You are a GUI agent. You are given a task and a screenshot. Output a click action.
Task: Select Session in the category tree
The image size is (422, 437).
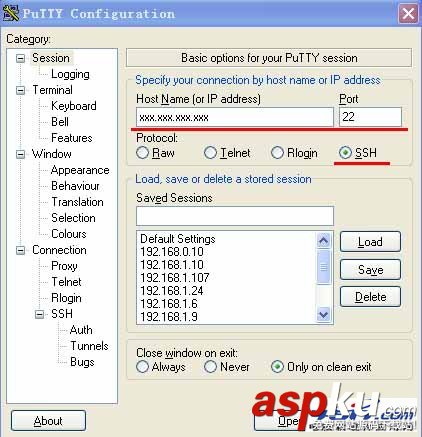51,58
